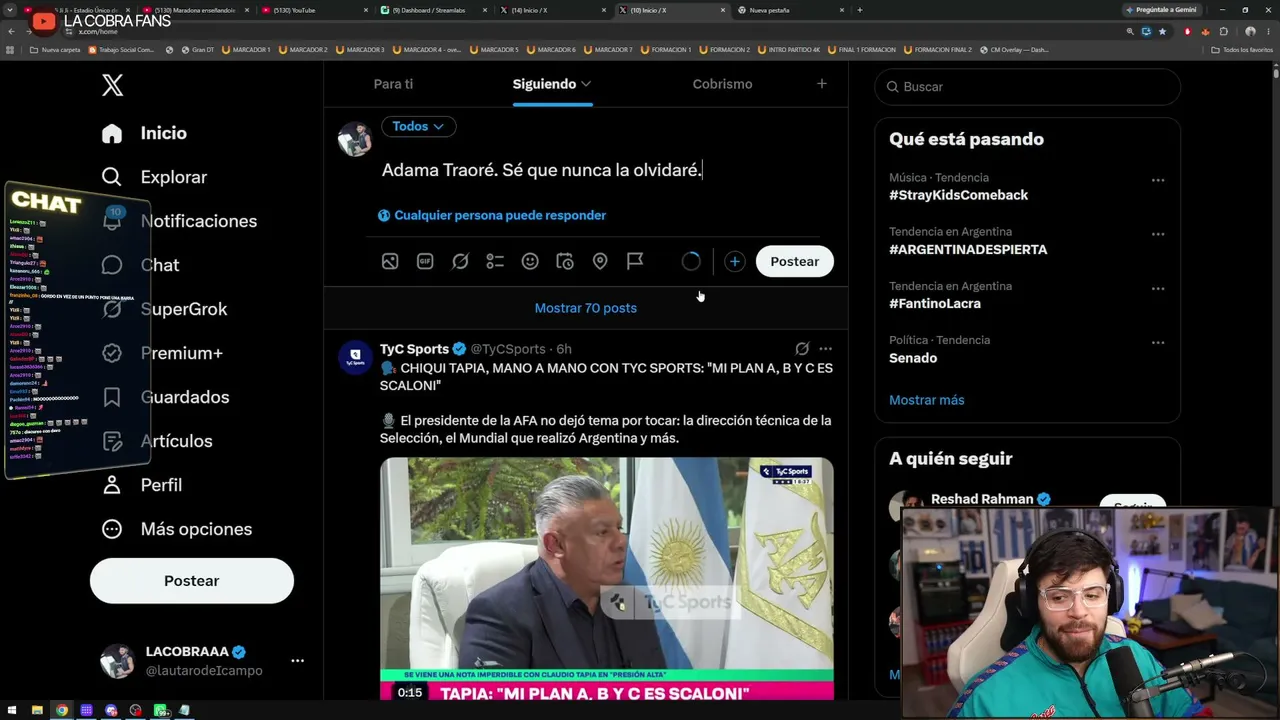This screenshot has width=1280, height=720.
Task: Click the Grok icon on TyC Sports post
Action: 802,349
